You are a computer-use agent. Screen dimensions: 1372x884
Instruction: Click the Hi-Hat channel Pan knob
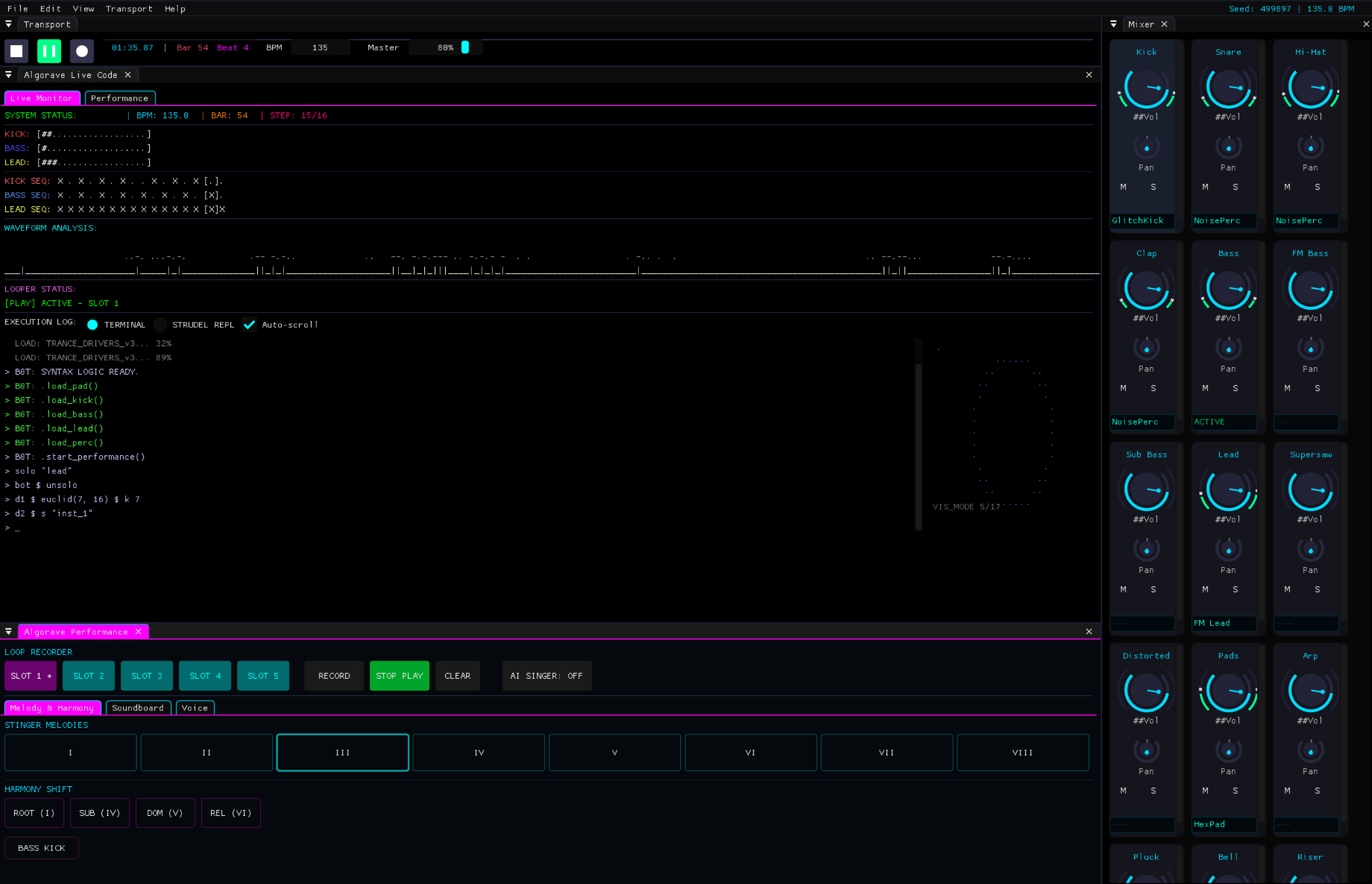(1310, 147)
